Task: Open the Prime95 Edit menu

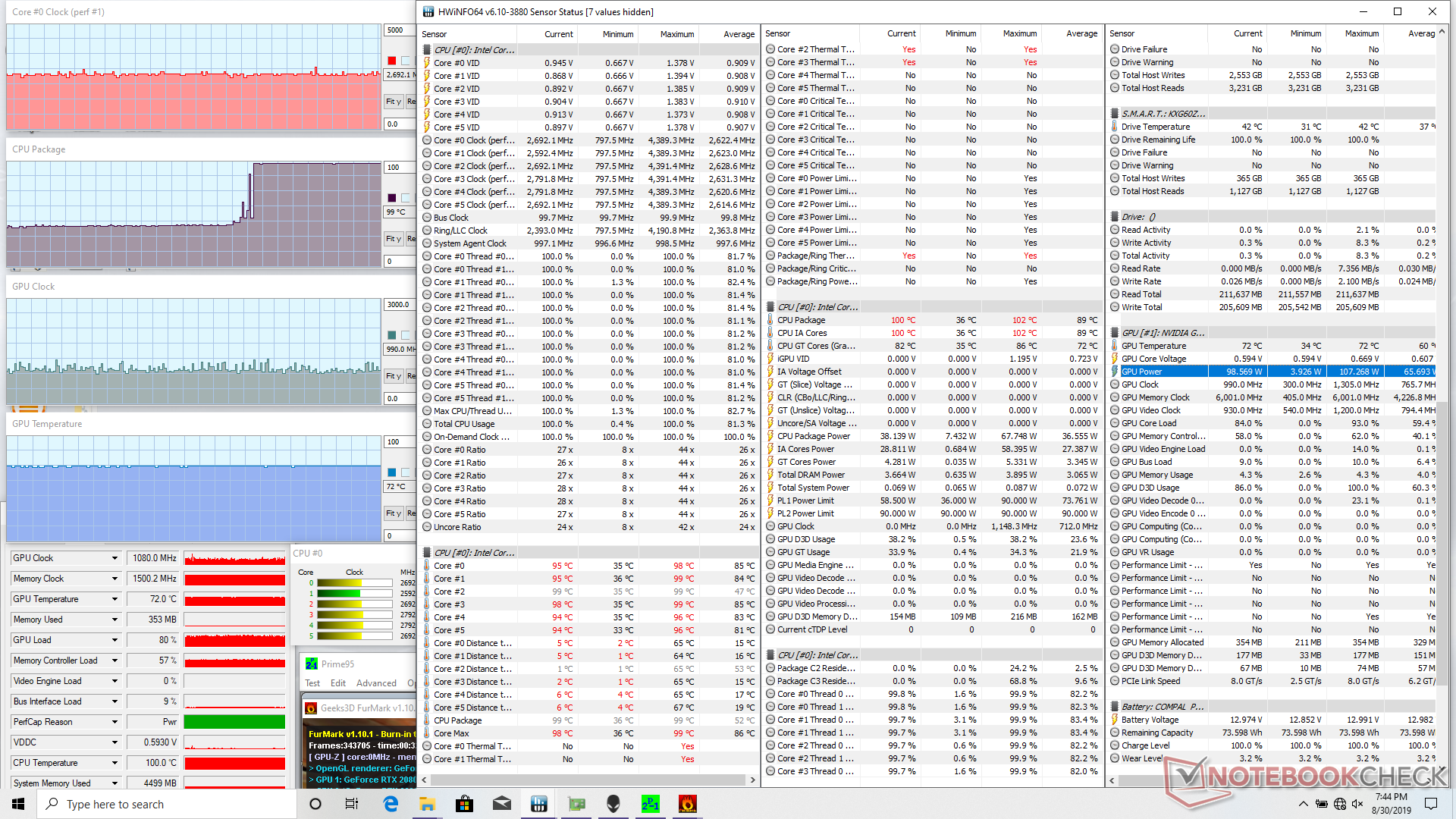Action: pyautogui.click(x=338, y=683)
